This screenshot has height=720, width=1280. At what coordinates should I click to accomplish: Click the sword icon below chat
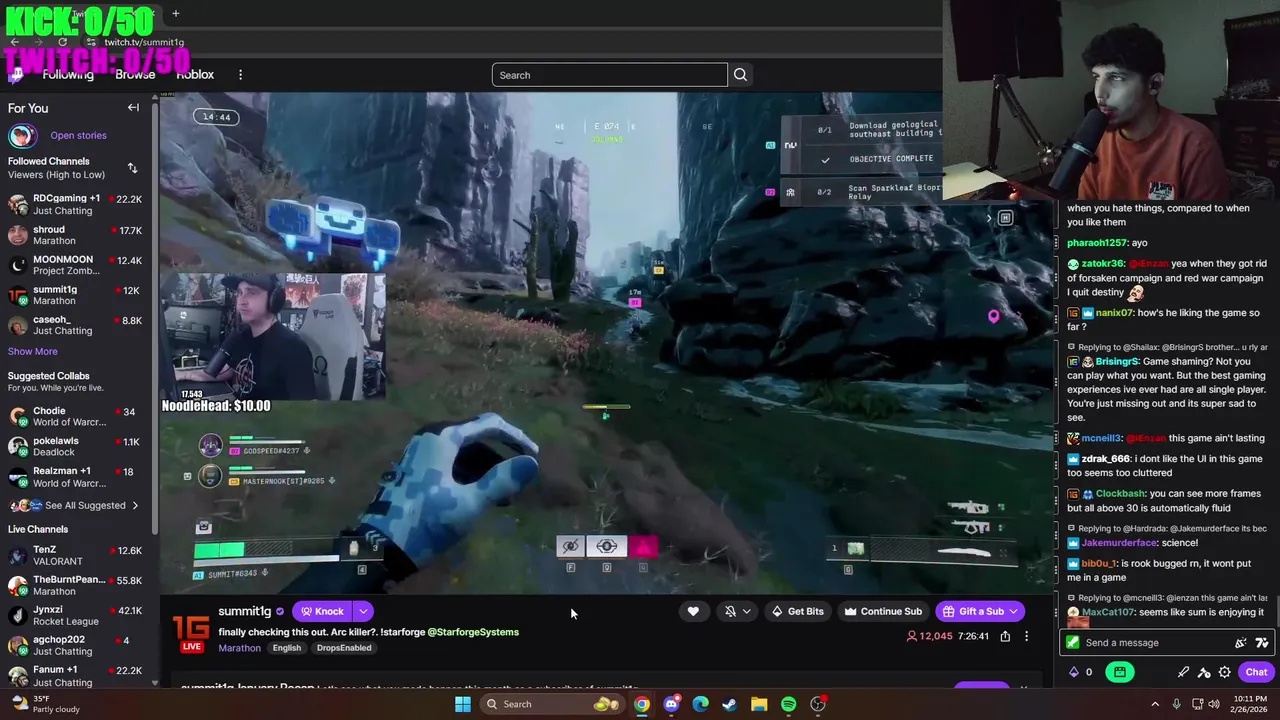point(1184,672)
